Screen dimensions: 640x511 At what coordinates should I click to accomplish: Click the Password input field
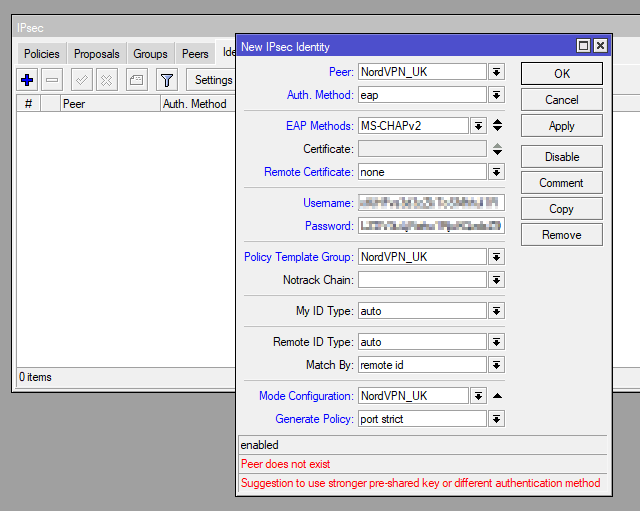[x=431, y=226]
